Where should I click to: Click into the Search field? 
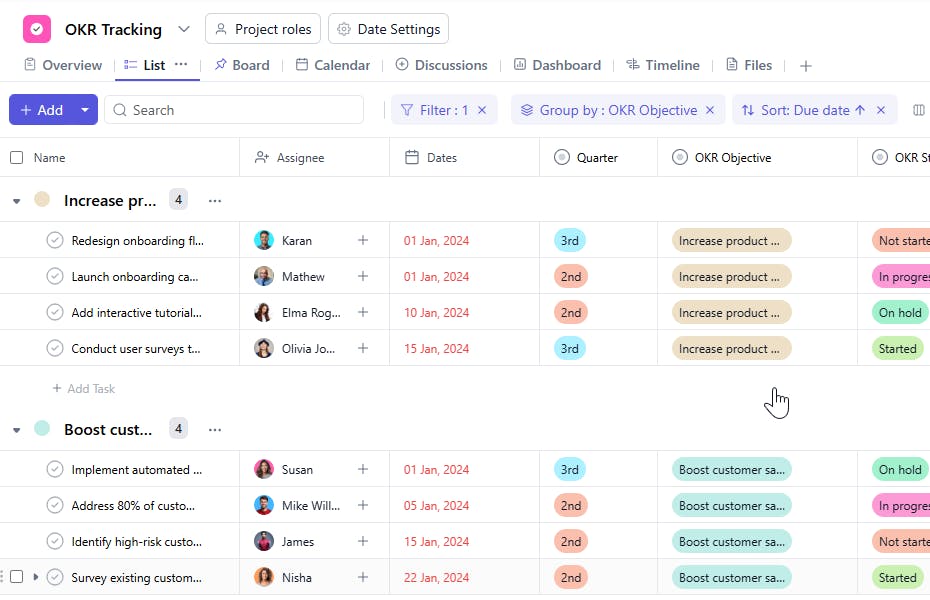[240, 110]
